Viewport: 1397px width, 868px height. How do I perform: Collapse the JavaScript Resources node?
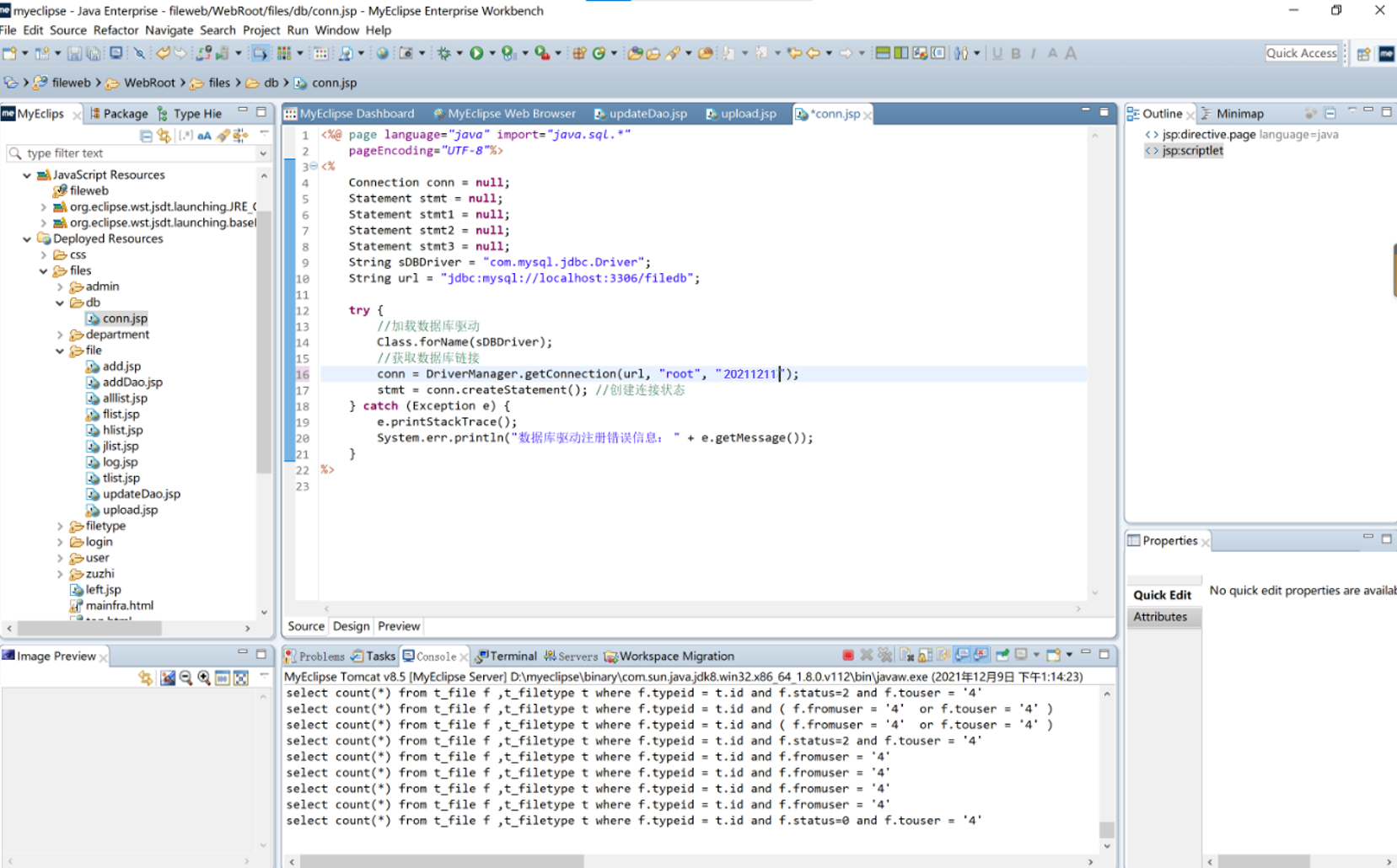[x=27, y=175]
